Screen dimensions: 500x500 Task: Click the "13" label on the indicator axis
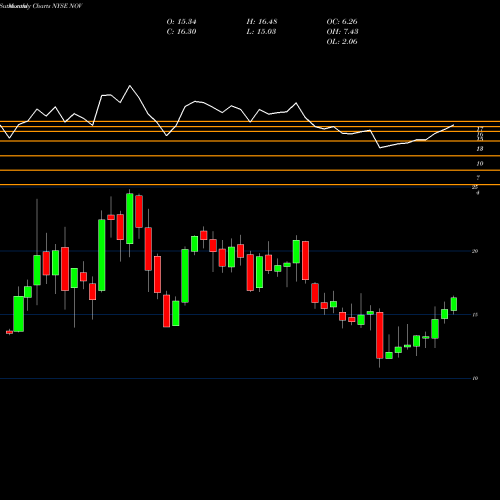[480, 149]
